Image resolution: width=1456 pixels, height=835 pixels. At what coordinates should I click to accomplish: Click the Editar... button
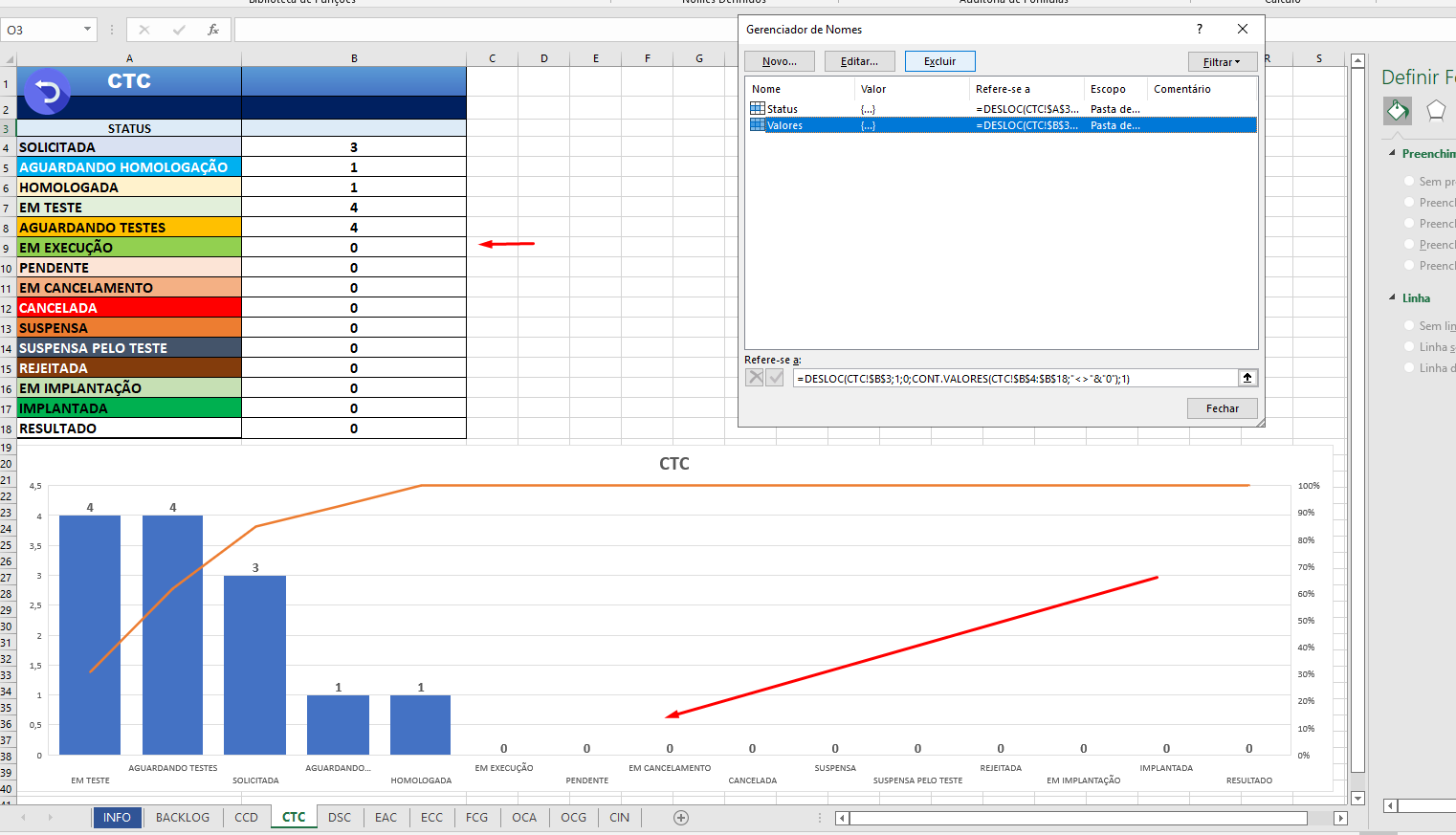tap(859, 61)
